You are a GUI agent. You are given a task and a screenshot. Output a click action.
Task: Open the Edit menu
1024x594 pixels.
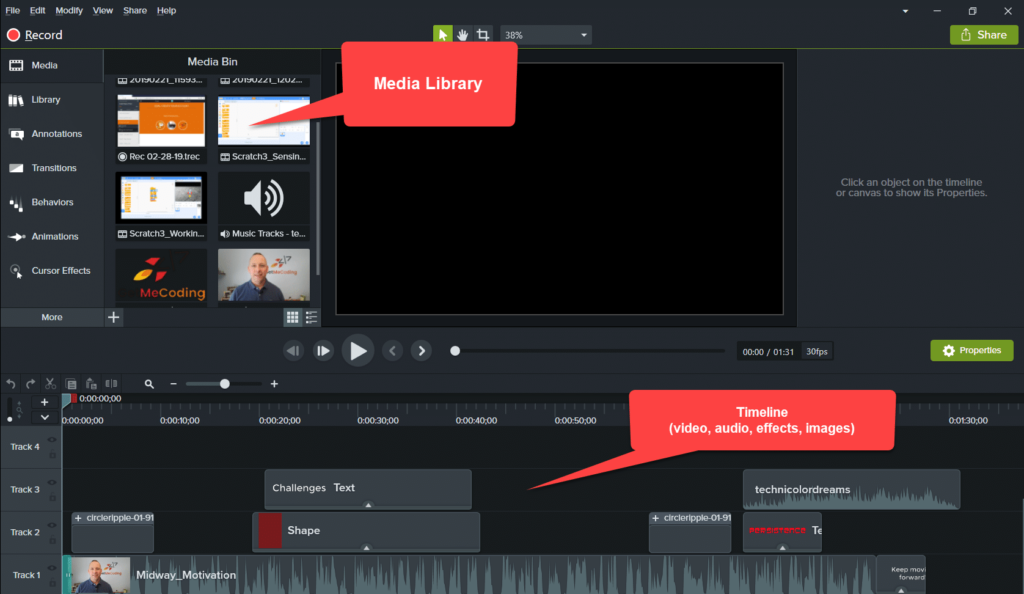pos(37,10)
